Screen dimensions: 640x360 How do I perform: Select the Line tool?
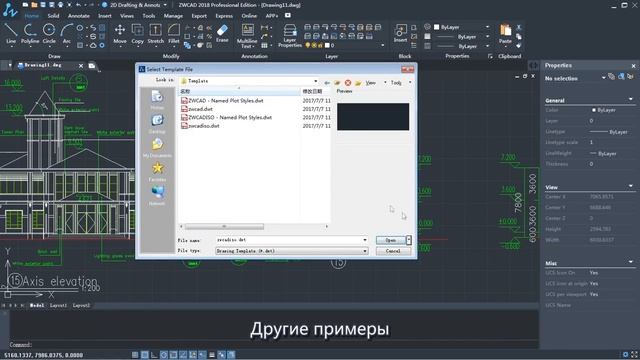11,33
